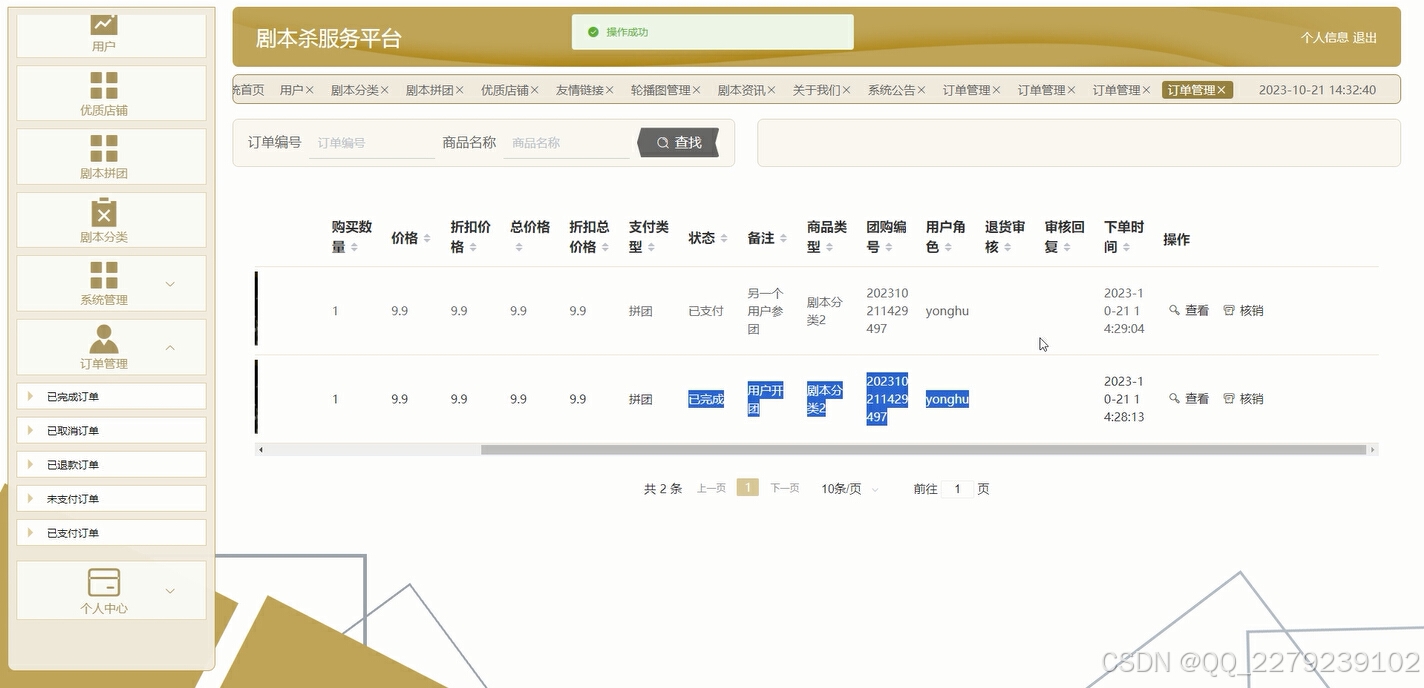
Task: Toggle ascending sort on 价格 column
Action: click(x=426, y=233)
